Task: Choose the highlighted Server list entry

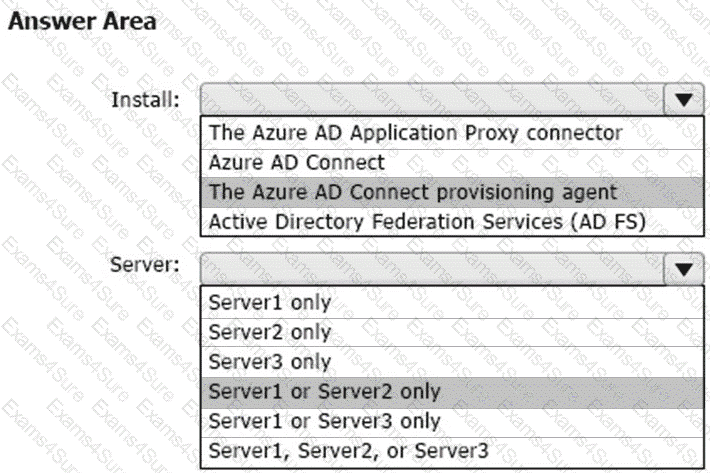Action: pos(323,390)
